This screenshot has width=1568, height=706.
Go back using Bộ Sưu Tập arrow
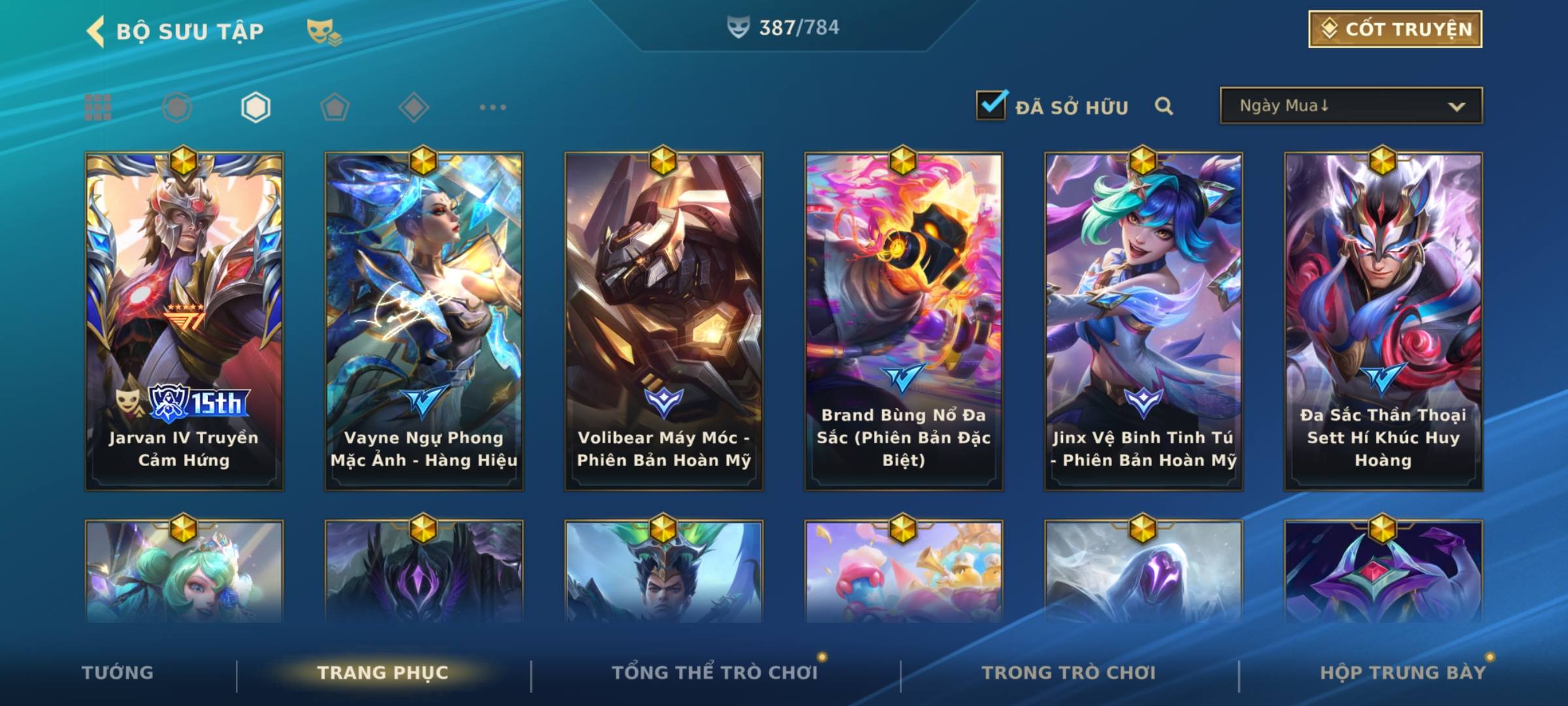95,31
